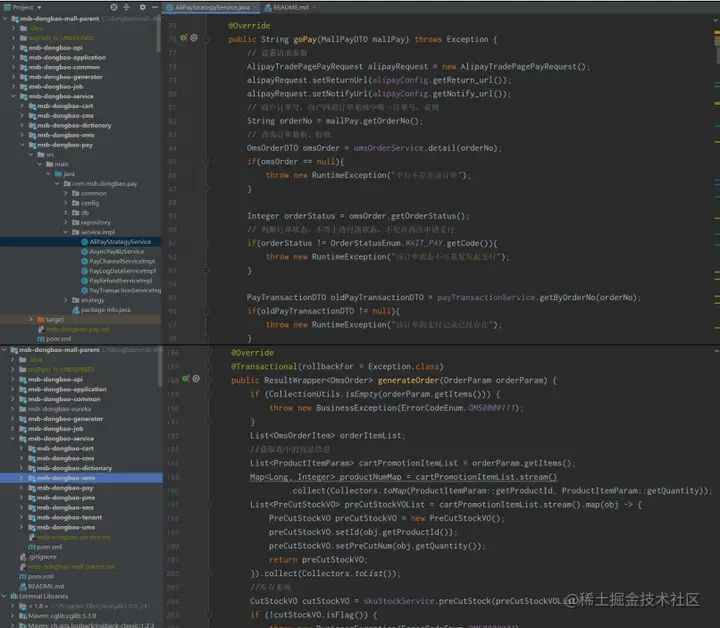Click the @ gutter icon on the generateOrder line
The height and width of the screenshot is (628, 720).
click(196, 379)
